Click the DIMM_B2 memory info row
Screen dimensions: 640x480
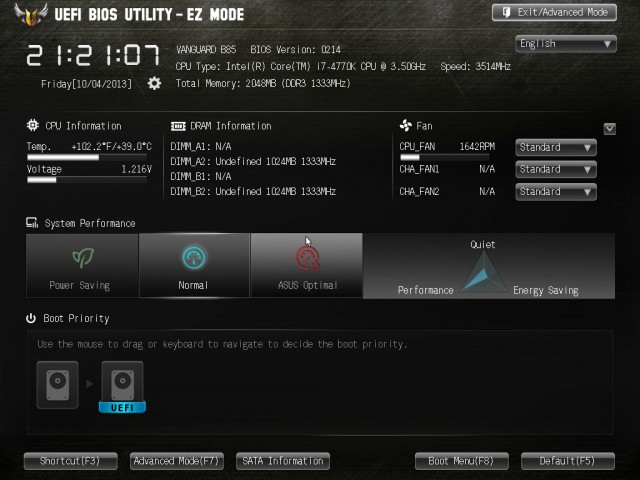(x=253, y=191)
